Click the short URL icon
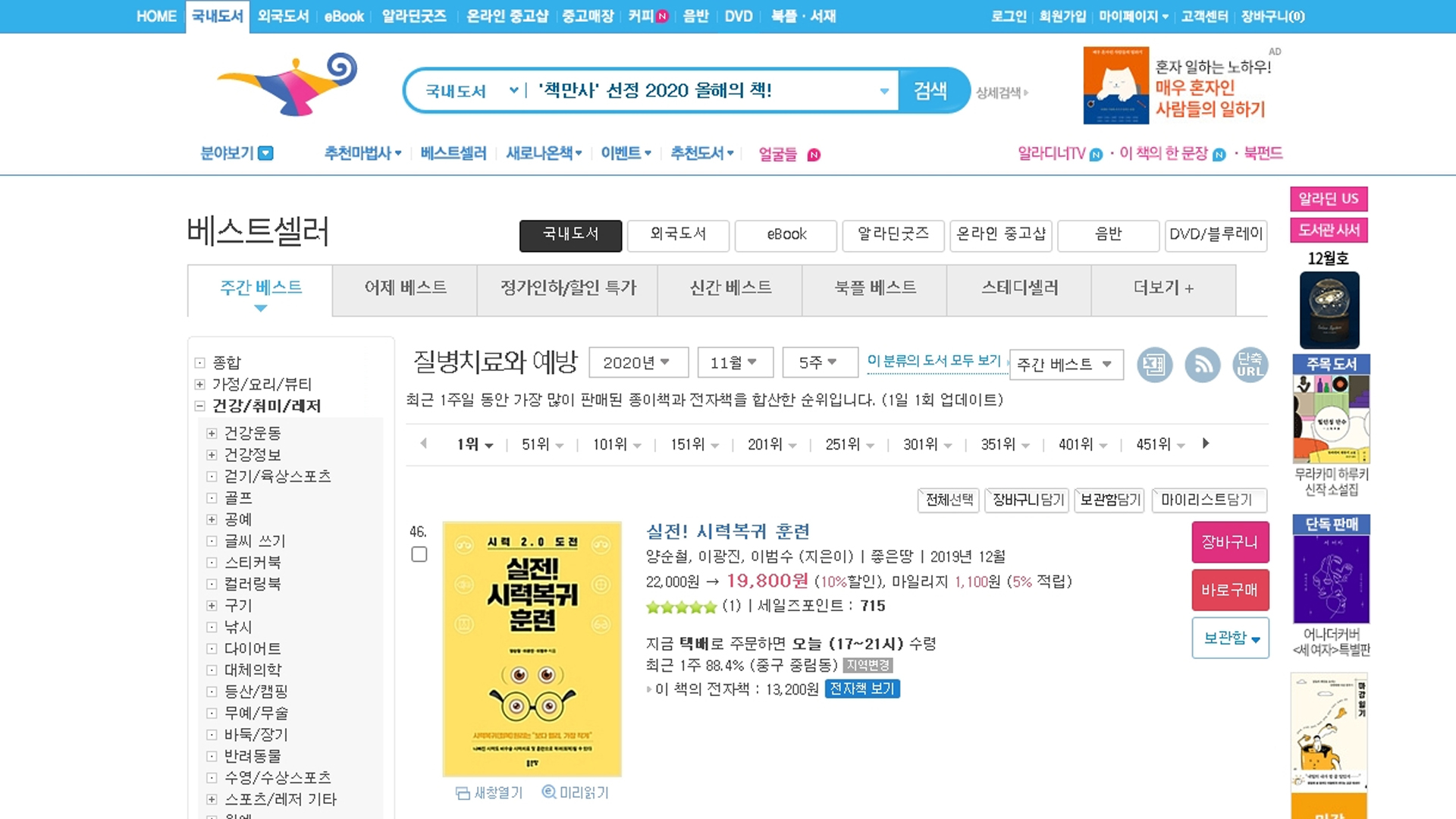1456x819 pixels. click(x=1250, y=366)
